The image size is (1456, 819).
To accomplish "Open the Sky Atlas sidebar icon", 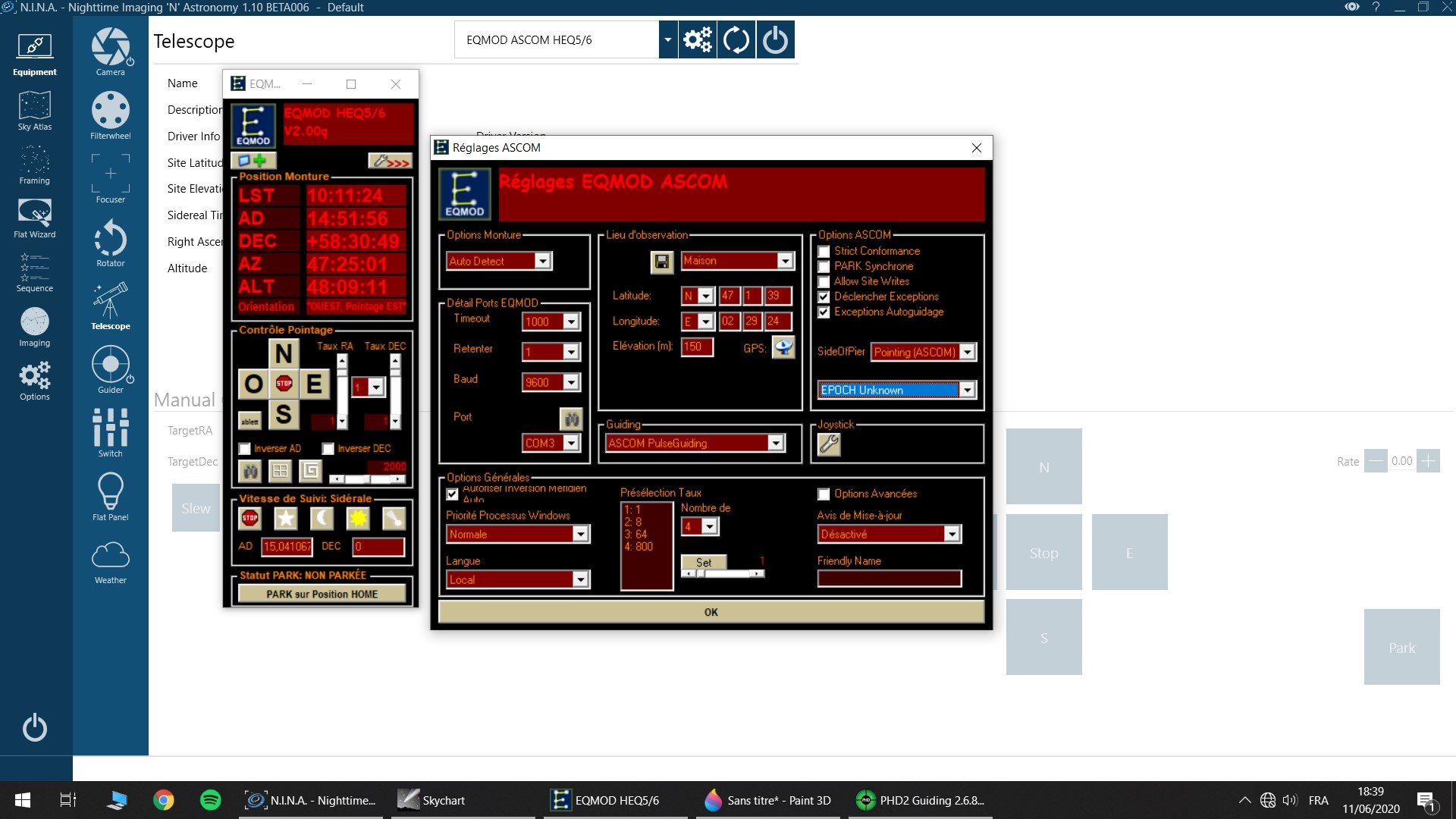I will (34, 111).
